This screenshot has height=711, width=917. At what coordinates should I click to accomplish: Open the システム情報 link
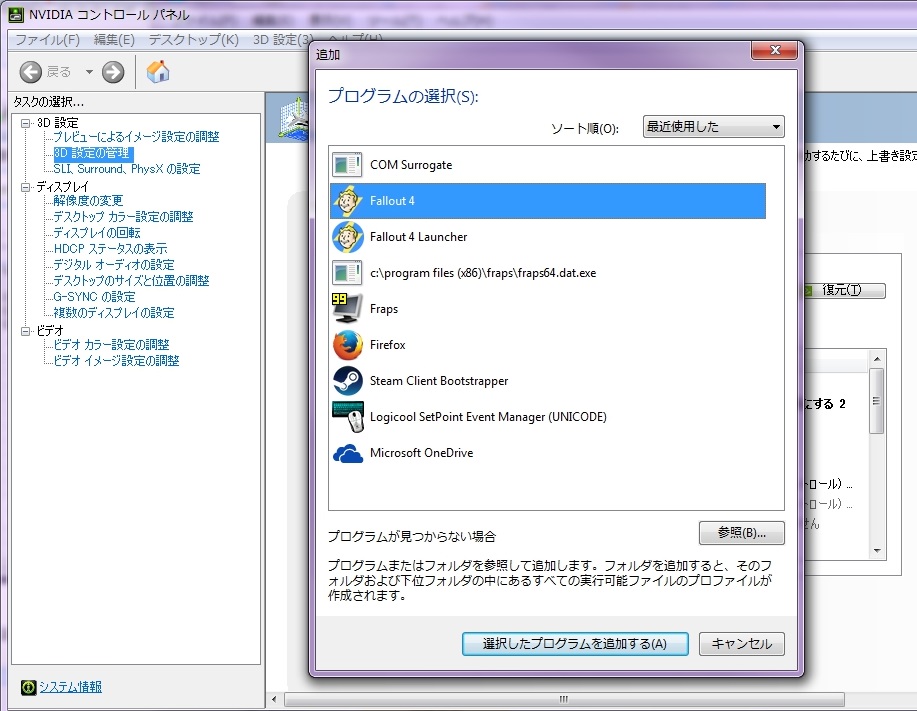click(x=70, y=687)
